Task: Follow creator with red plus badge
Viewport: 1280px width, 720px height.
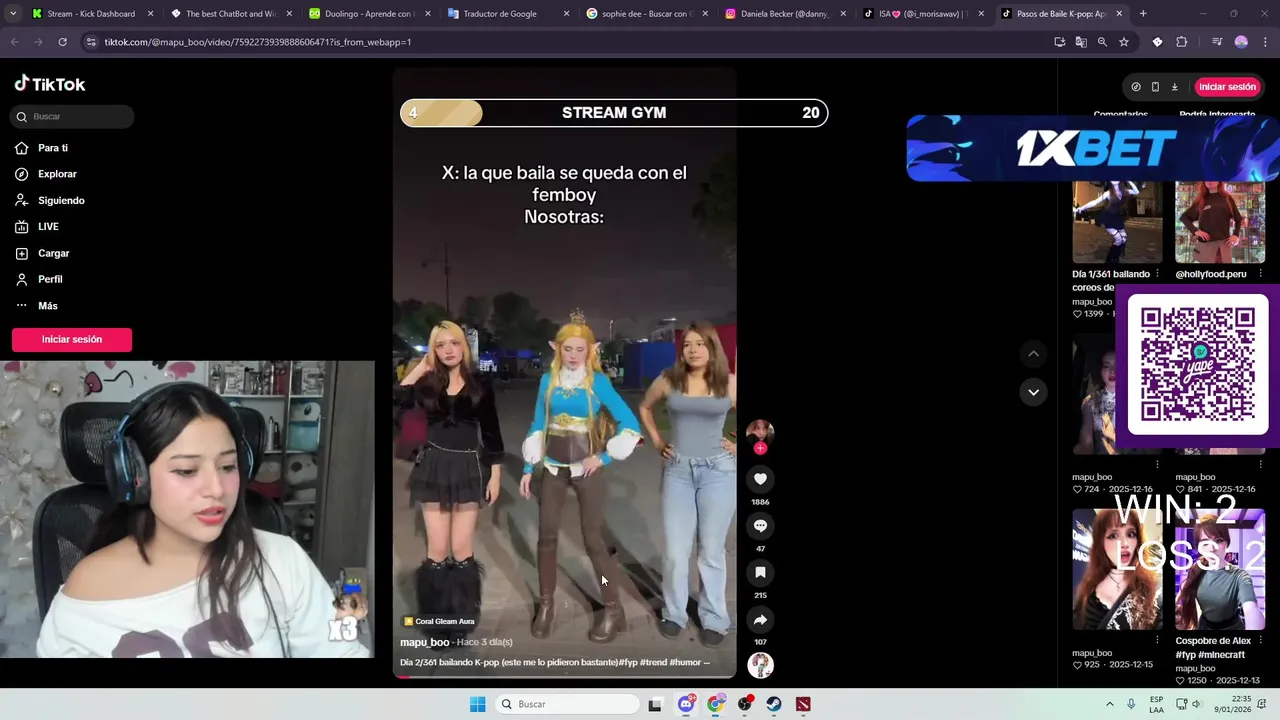Action: 760,449
